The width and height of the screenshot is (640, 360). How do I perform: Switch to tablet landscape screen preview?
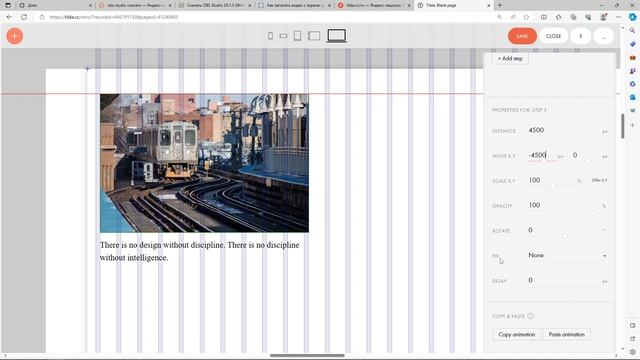pyautogui.click(x=314, y=36)
